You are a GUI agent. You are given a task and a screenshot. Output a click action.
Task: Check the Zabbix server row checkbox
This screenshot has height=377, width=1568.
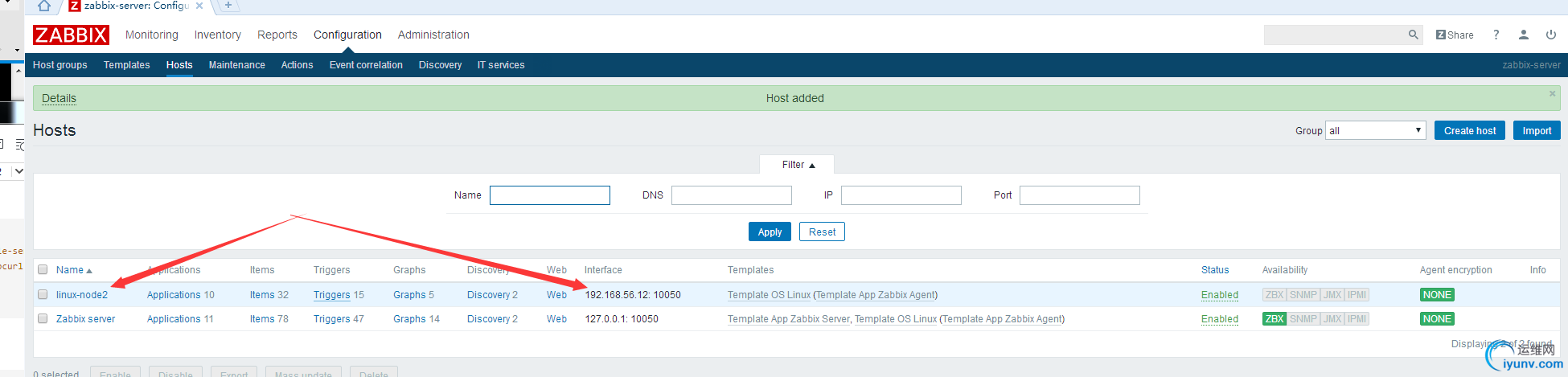tap(43, 319)
